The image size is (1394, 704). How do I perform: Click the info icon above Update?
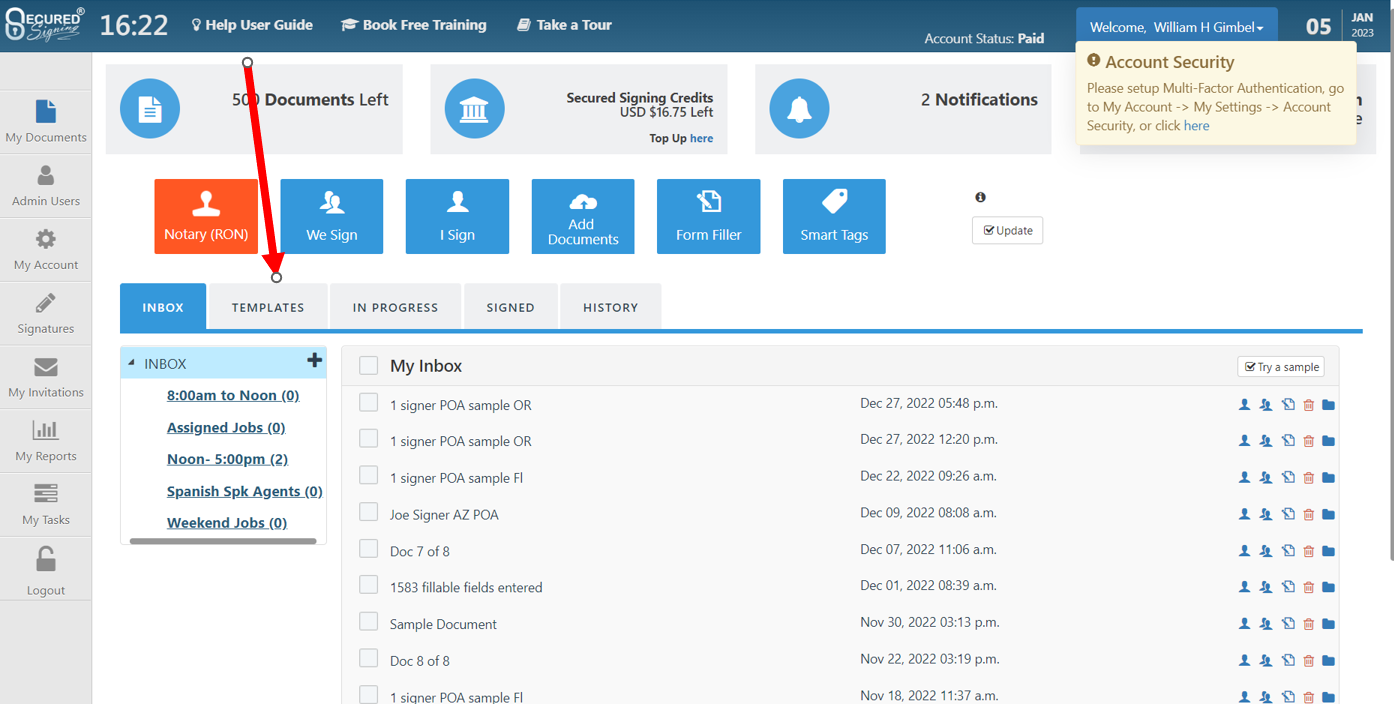(x=980, y=197)
